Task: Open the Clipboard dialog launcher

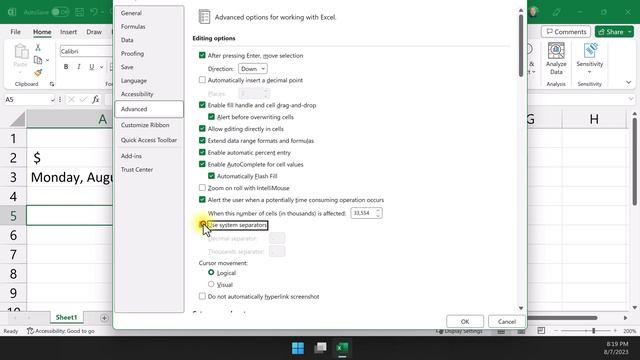Action: click(52, 84)
